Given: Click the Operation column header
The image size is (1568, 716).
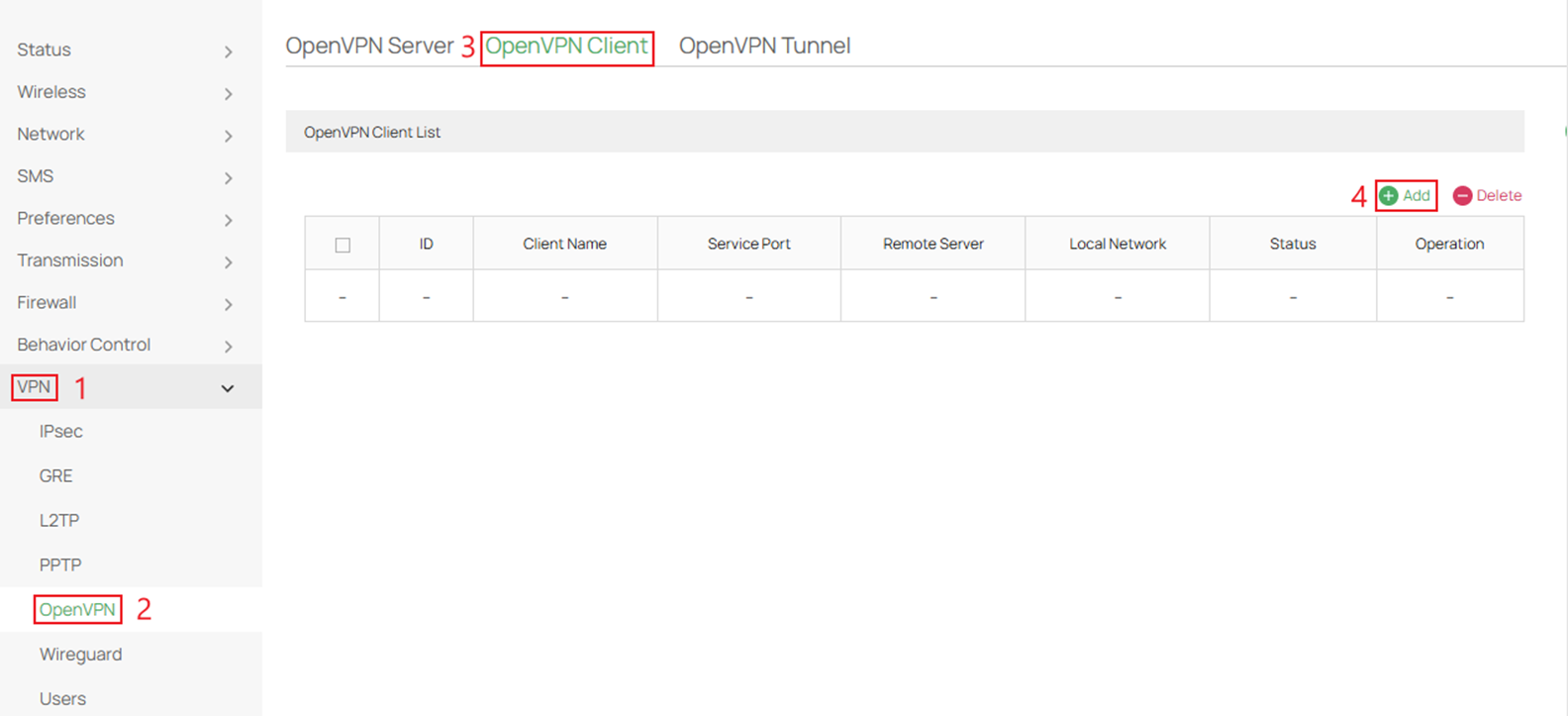Looking at the screenshot, I should [1449, 244].
